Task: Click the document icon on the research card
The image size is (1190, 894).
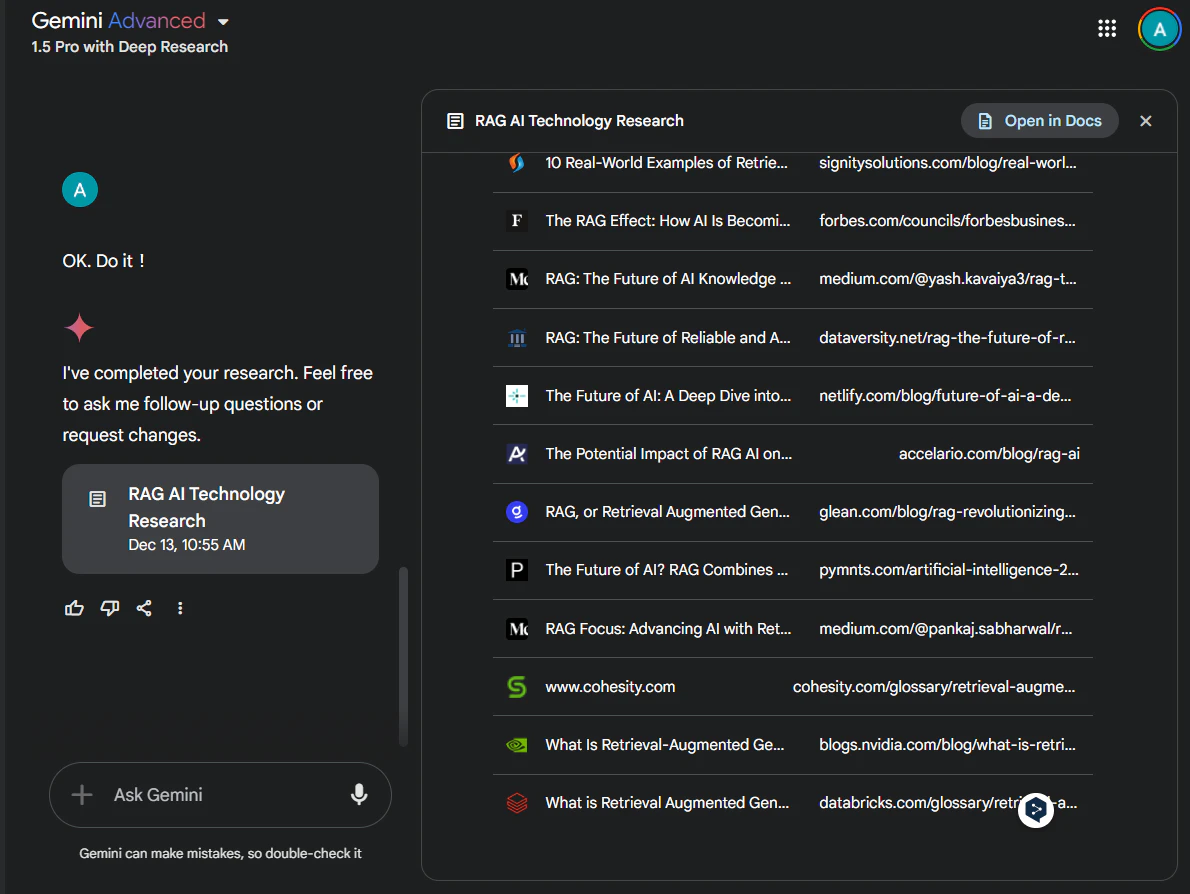Action: (98, 499)
